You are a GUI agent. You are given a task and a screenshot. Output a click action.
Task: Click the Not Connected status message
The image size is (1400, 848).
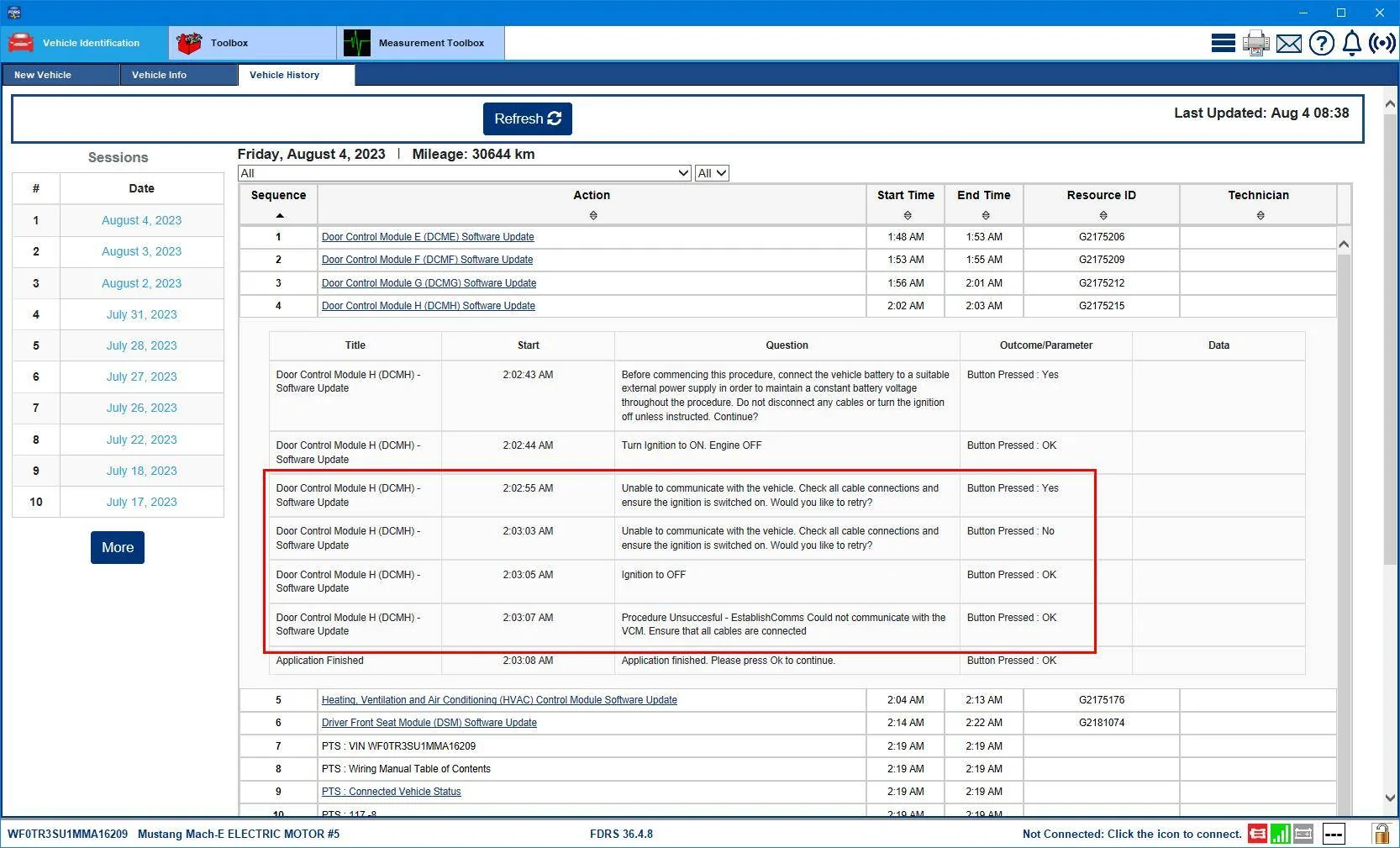pos(1131,834)
